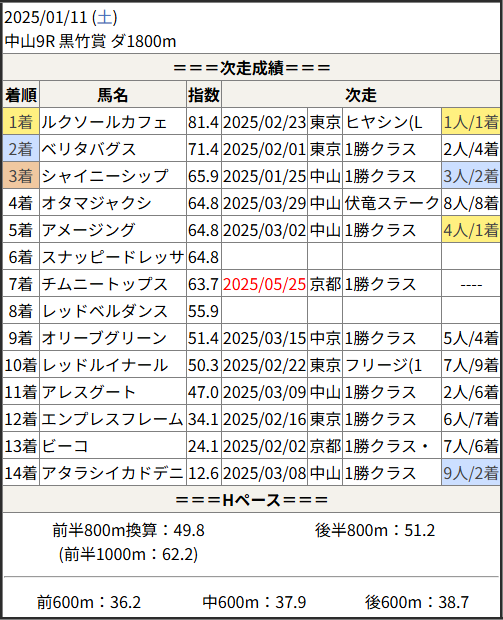The image size is (503, 620).
Task: Open next race date 2025/02/23
Action: pyautogui.click(x=265, y=122)
